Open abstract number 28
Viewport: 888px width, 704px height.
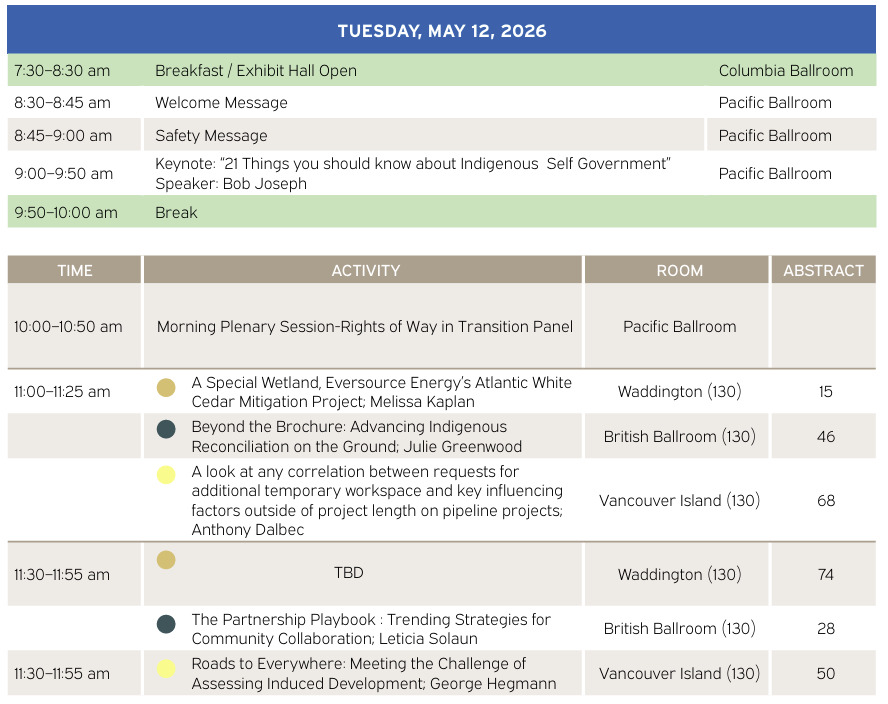pos(825,629)
